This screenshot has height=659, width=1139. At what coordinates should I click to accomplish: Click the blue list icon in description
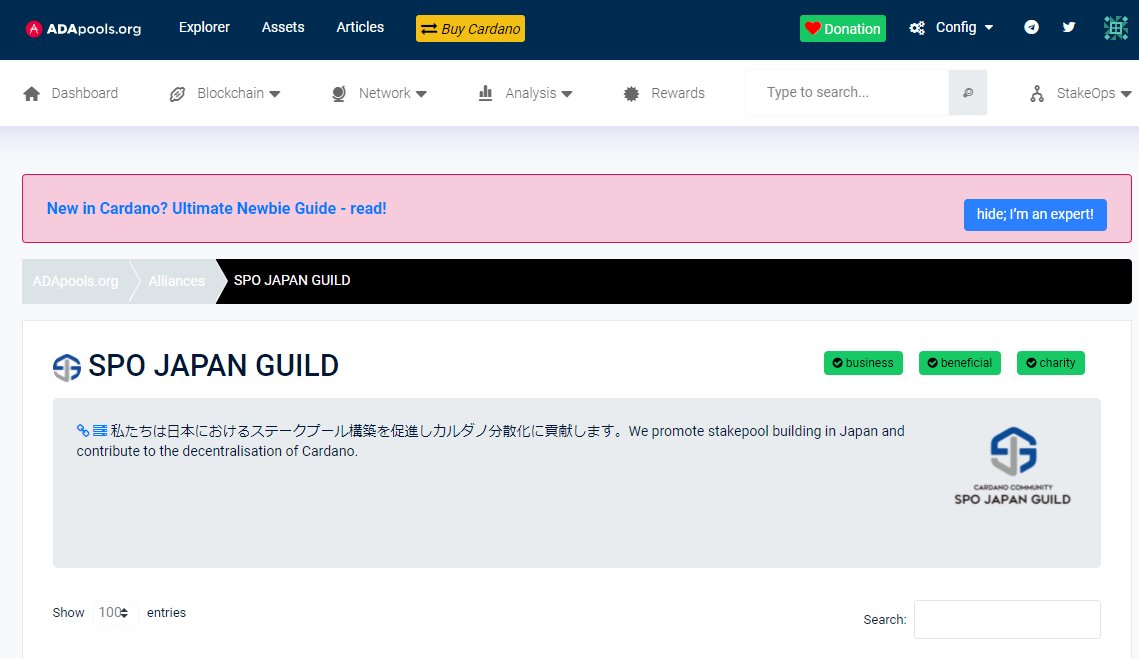100,431
